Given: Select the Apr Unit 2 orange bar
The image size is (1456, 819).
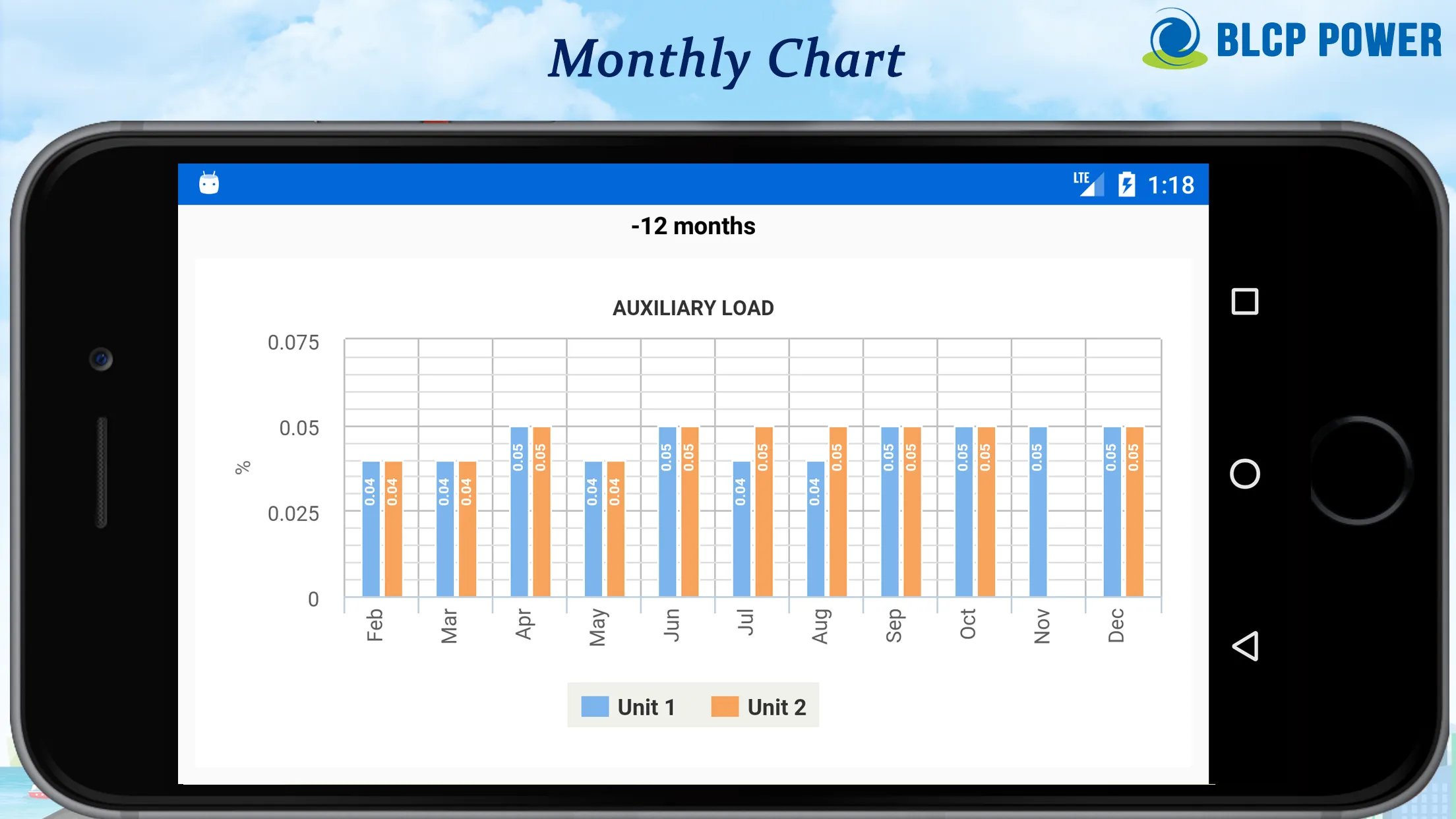Looking at the screenshot, I should [x=541, y=512].
